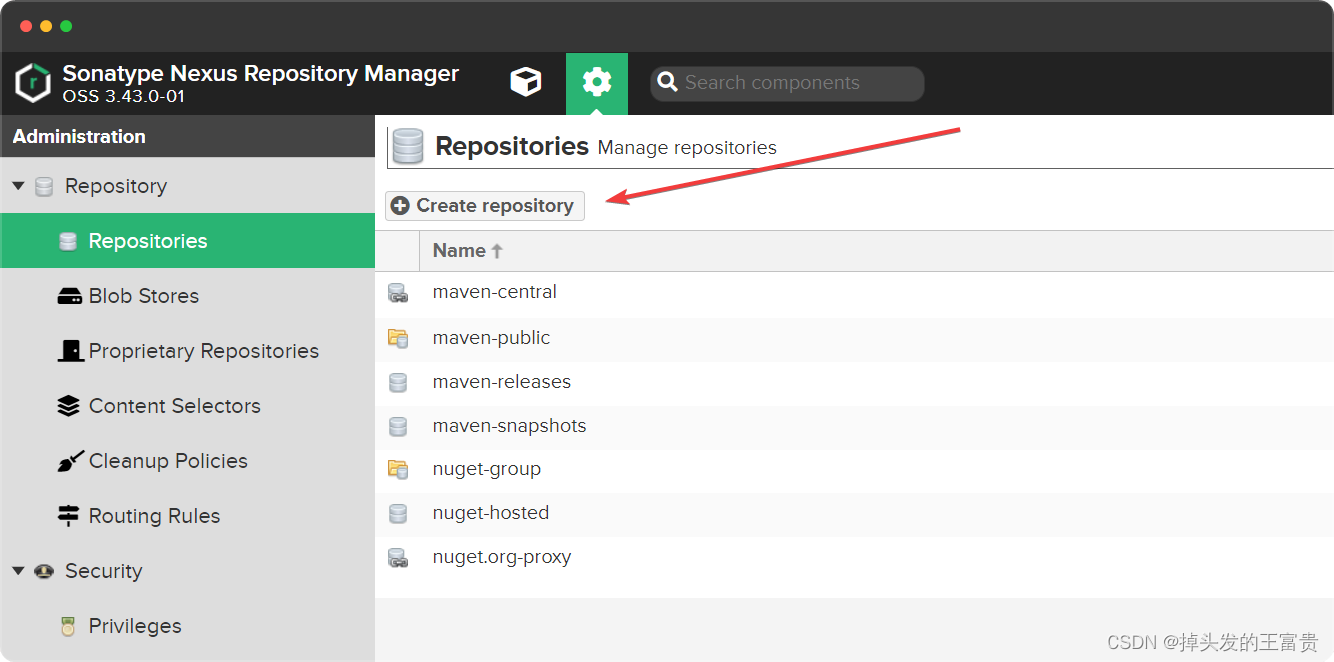Screen dimensions: 1334x662
Task: Click the Security section label
Action: pyautogui.click(x=104, y=571)
